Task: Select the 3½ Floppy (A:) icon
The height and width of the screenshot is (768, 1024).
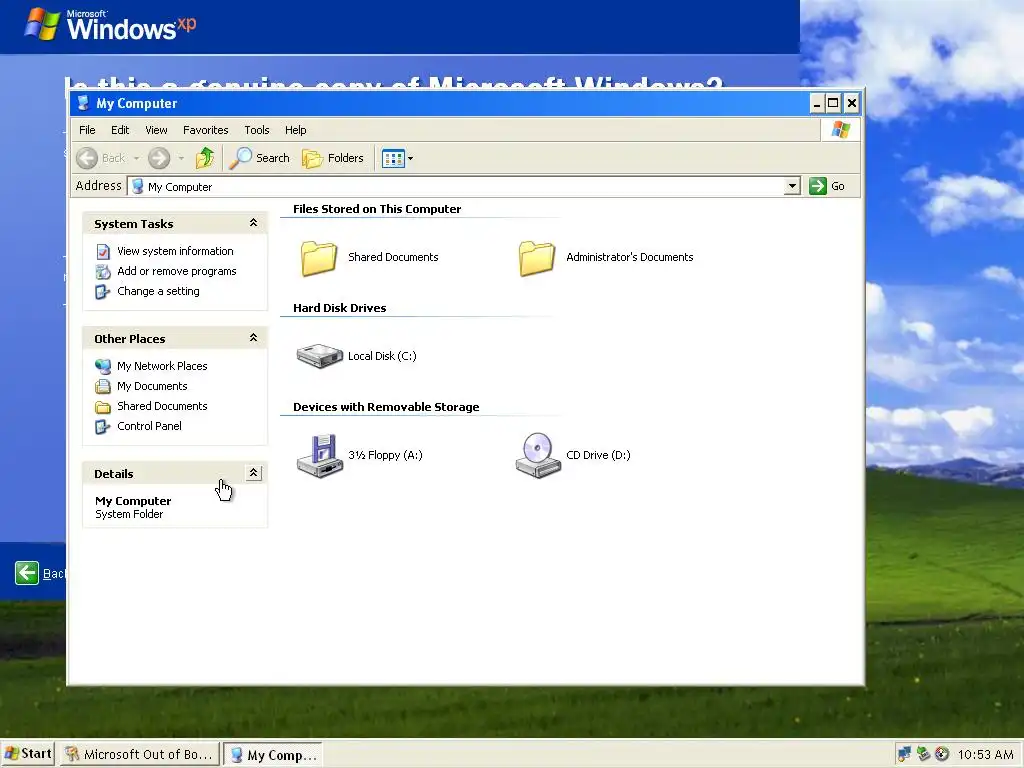Action: 320,455
